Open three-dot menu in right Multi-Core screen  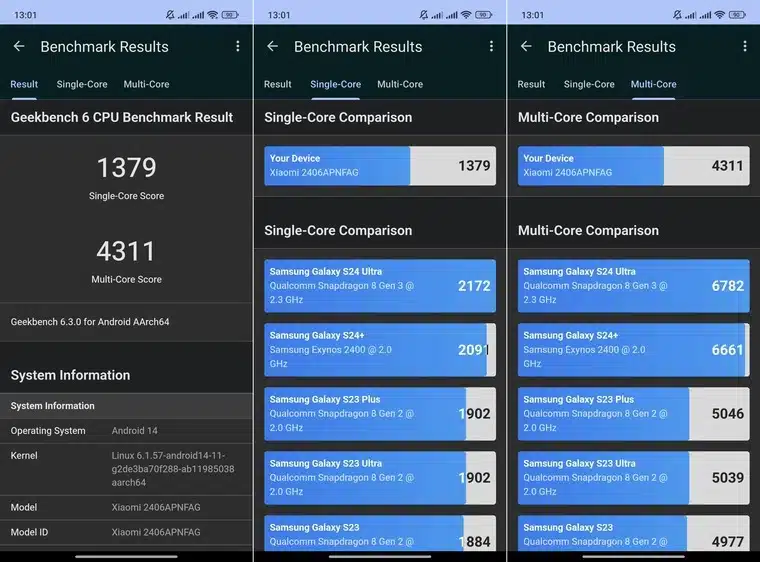pyautogui.click(x=744, y=47)
